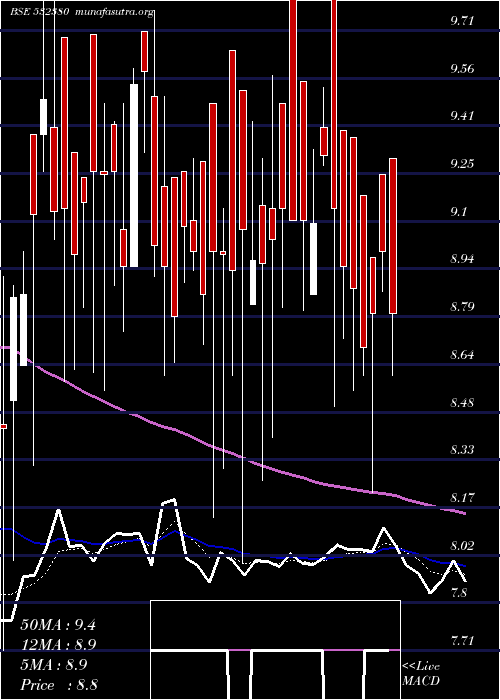Select the 7.71 price axis label
Viewport: 500px width, 700px height.
pos(462,642)
